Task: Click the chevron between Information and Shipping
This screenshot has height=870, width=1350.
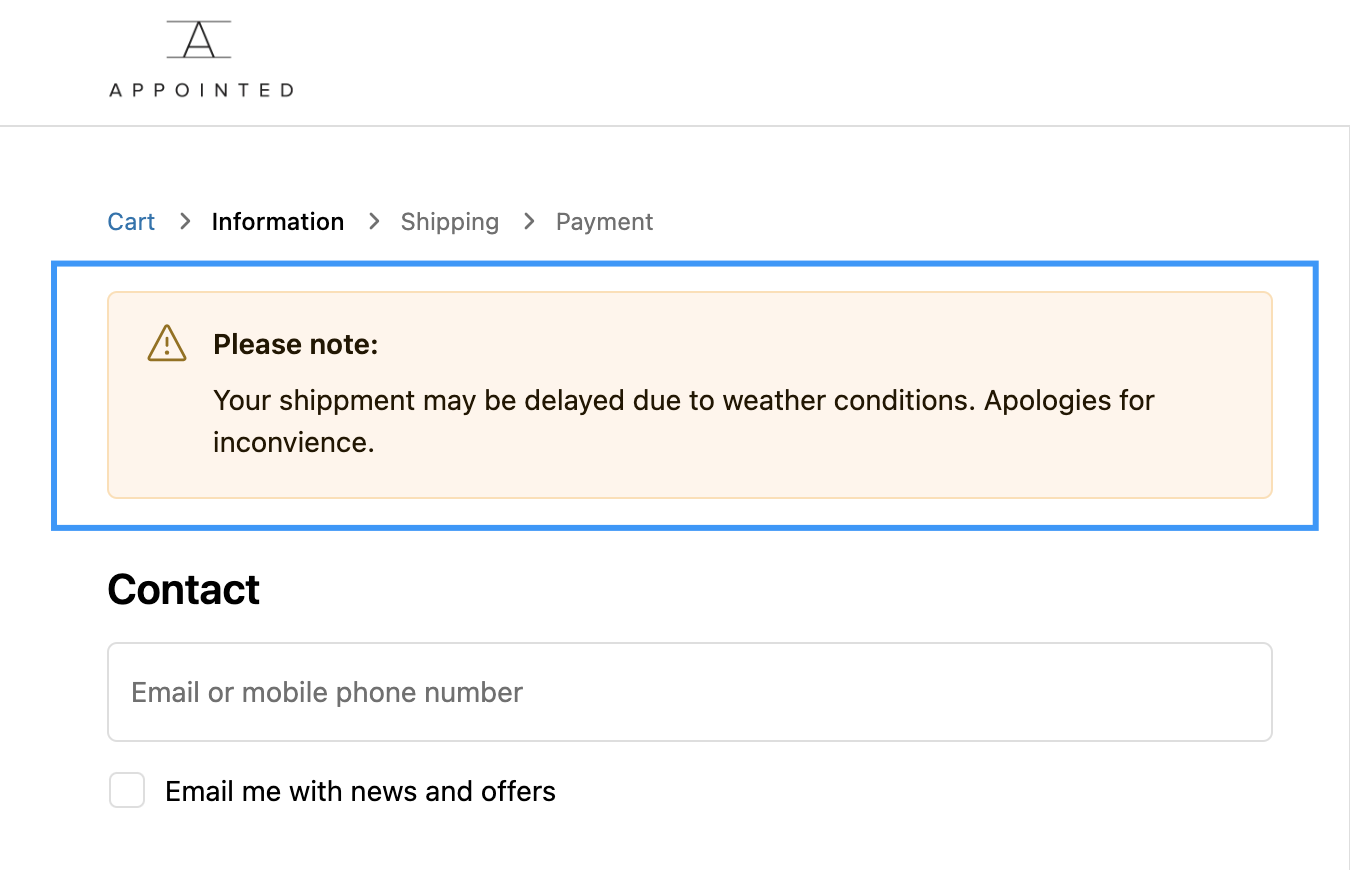Action: tap(374, 221)
